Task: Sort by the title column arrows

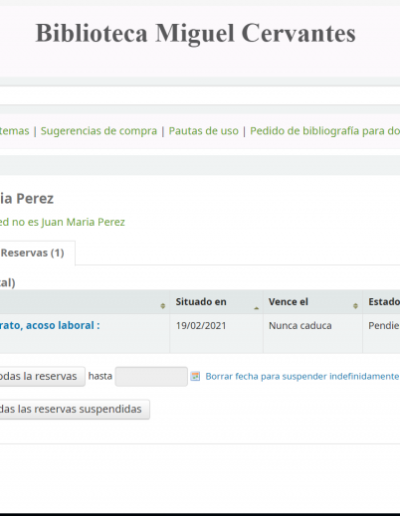Action: (x=163, y=306)
